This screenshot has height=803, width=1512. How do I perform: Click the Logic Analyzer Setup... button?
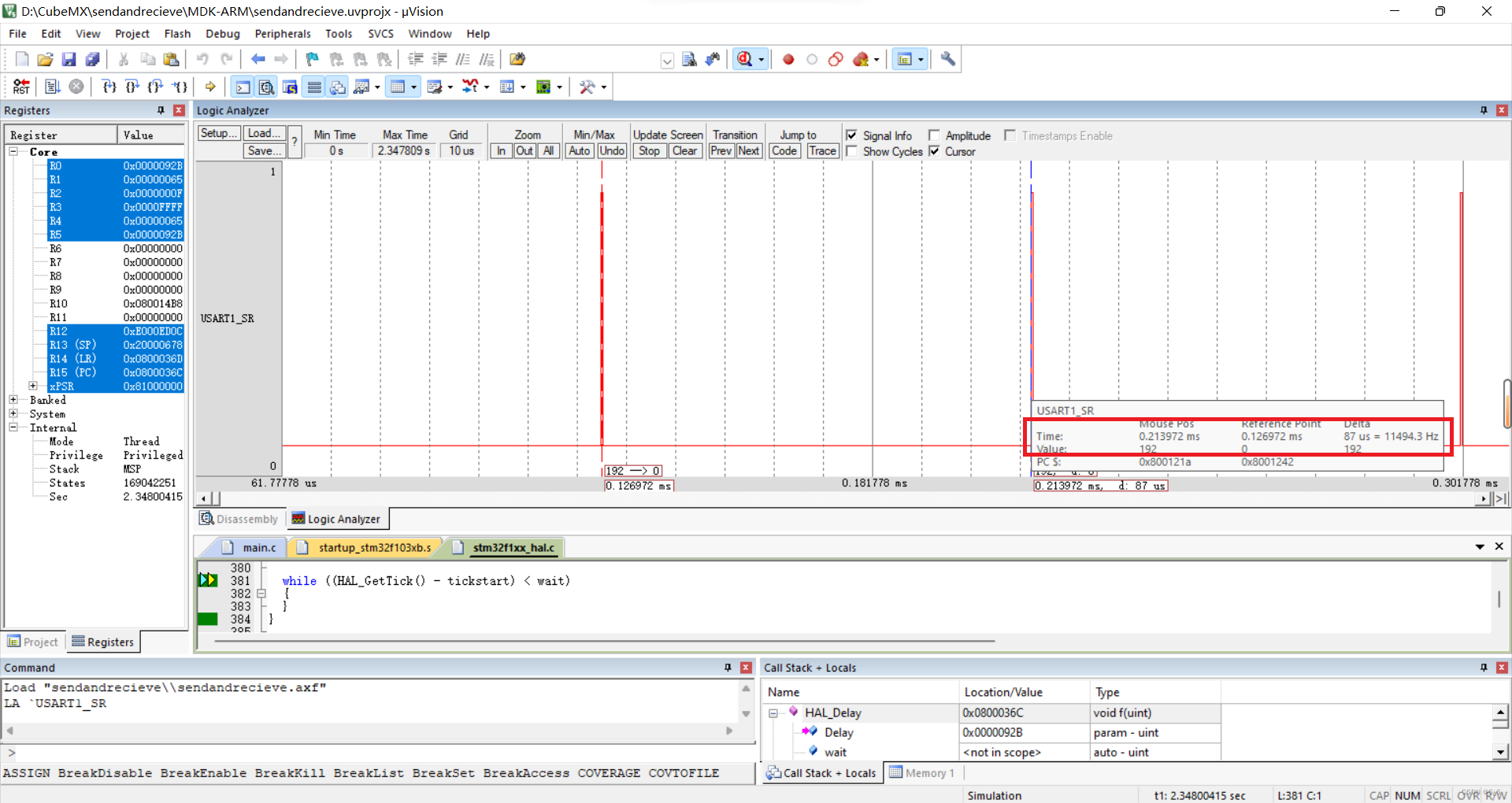[218, 133]
